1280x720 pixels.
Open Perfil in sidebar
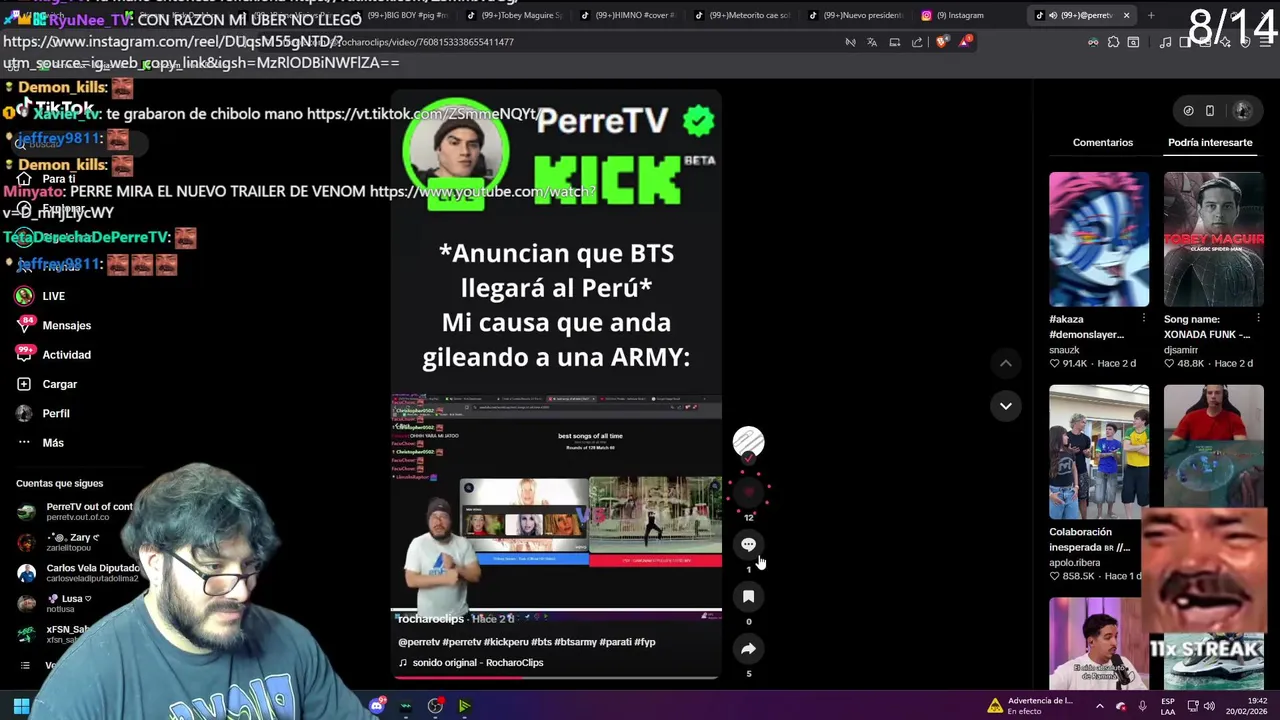click(43, 413)
